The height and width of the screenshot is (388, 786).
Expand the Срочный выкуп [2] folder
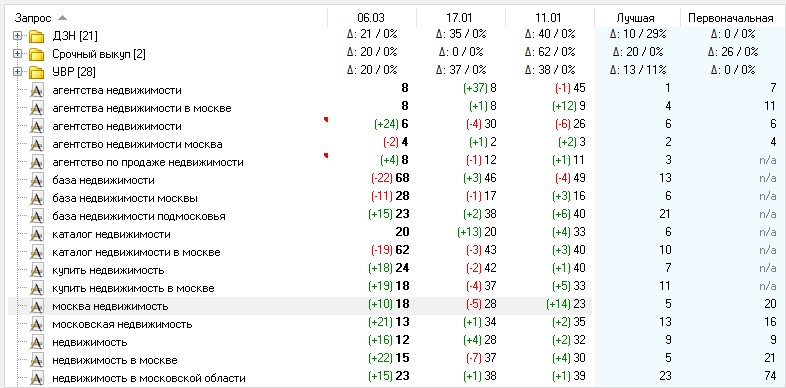(18, 54)
